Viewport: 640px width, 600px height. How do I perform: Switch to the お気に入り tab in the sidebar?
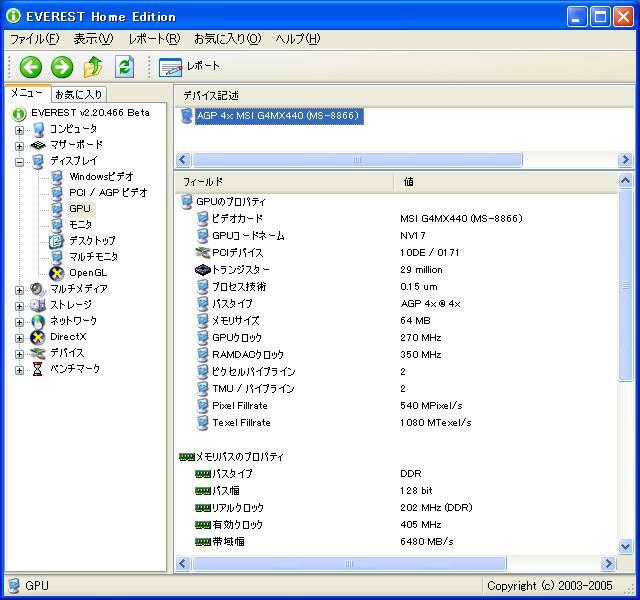78,94
